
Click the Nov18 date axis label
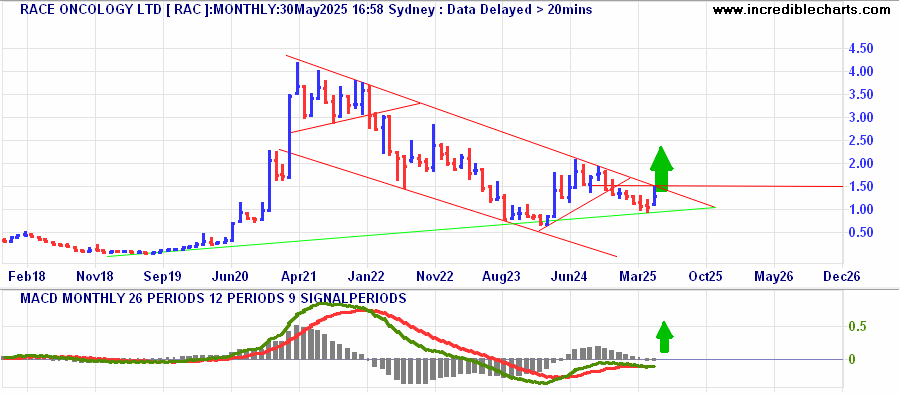[x=95, y=277]
